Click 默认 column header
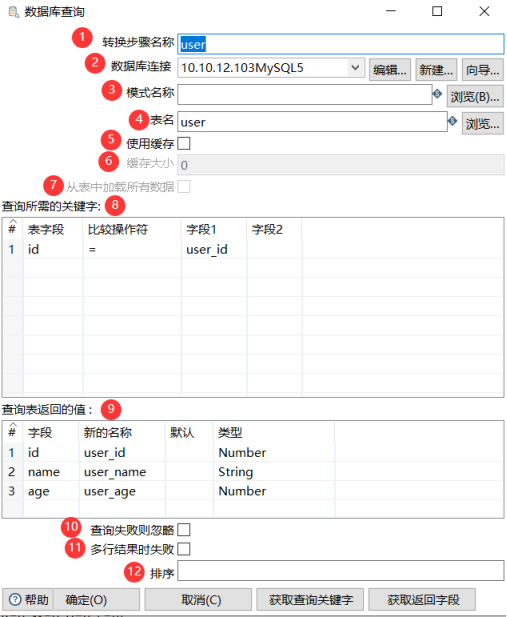This screenshot has width=507, height=617. [x=189, y=432]
